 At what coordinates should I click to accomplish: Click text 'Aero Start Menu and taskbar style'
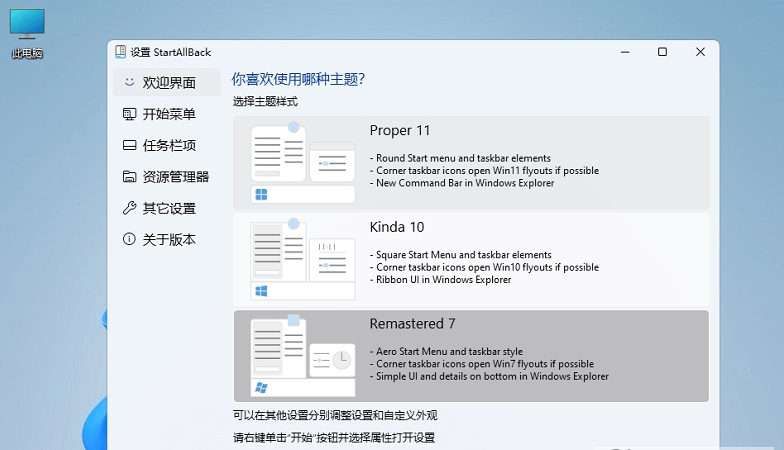[449, 352]
